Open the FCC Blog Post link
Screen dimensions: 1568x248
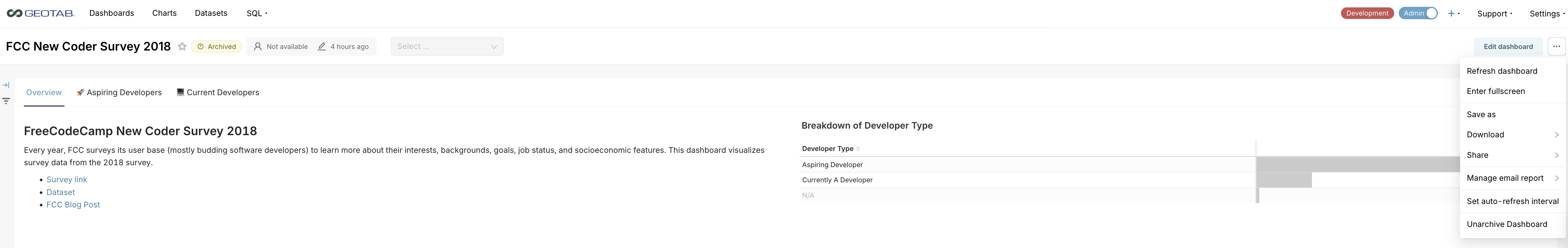click(73, 205)
